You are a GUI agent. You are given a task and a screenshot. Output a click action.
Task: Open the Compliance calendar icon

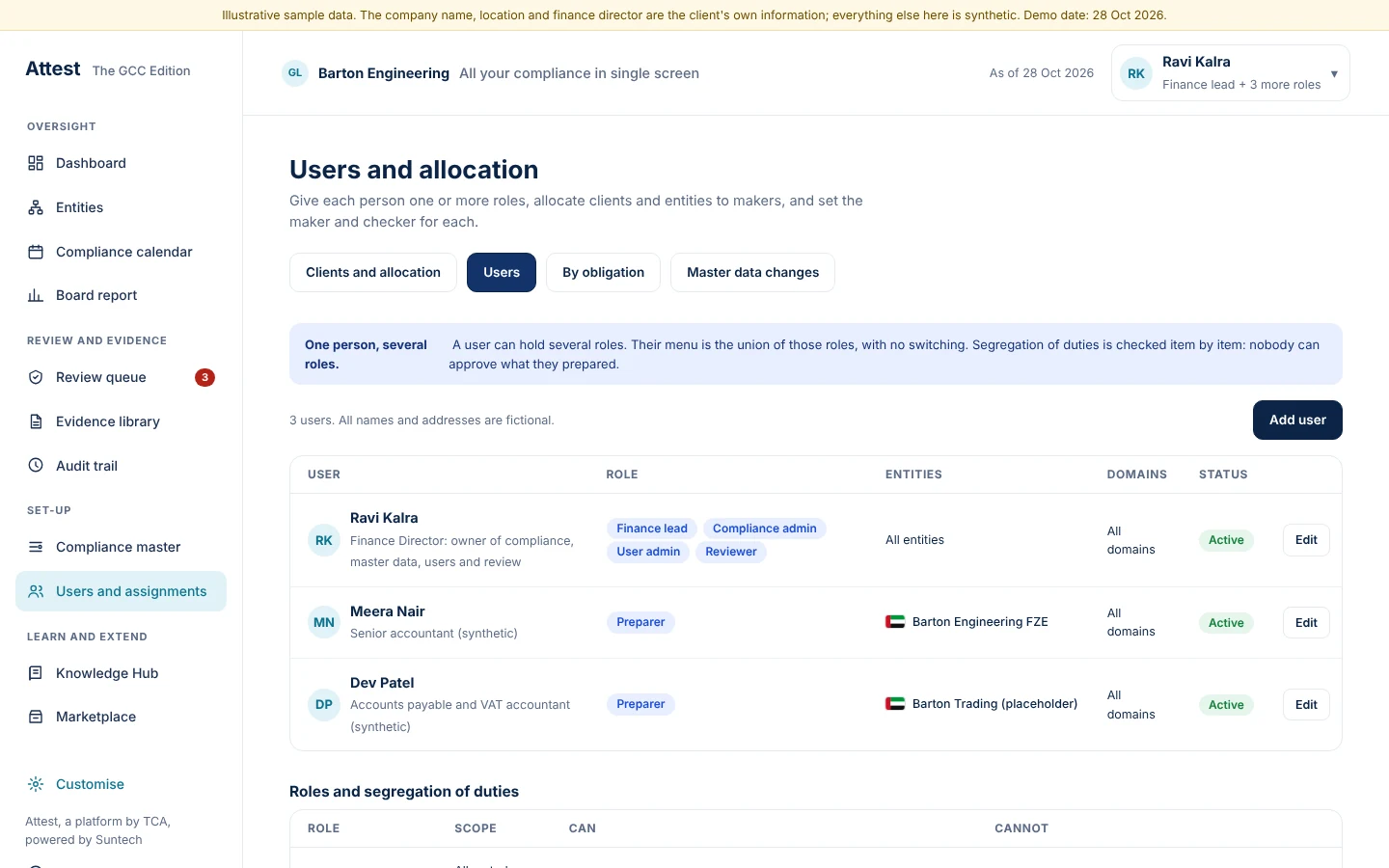coord(36,252)
